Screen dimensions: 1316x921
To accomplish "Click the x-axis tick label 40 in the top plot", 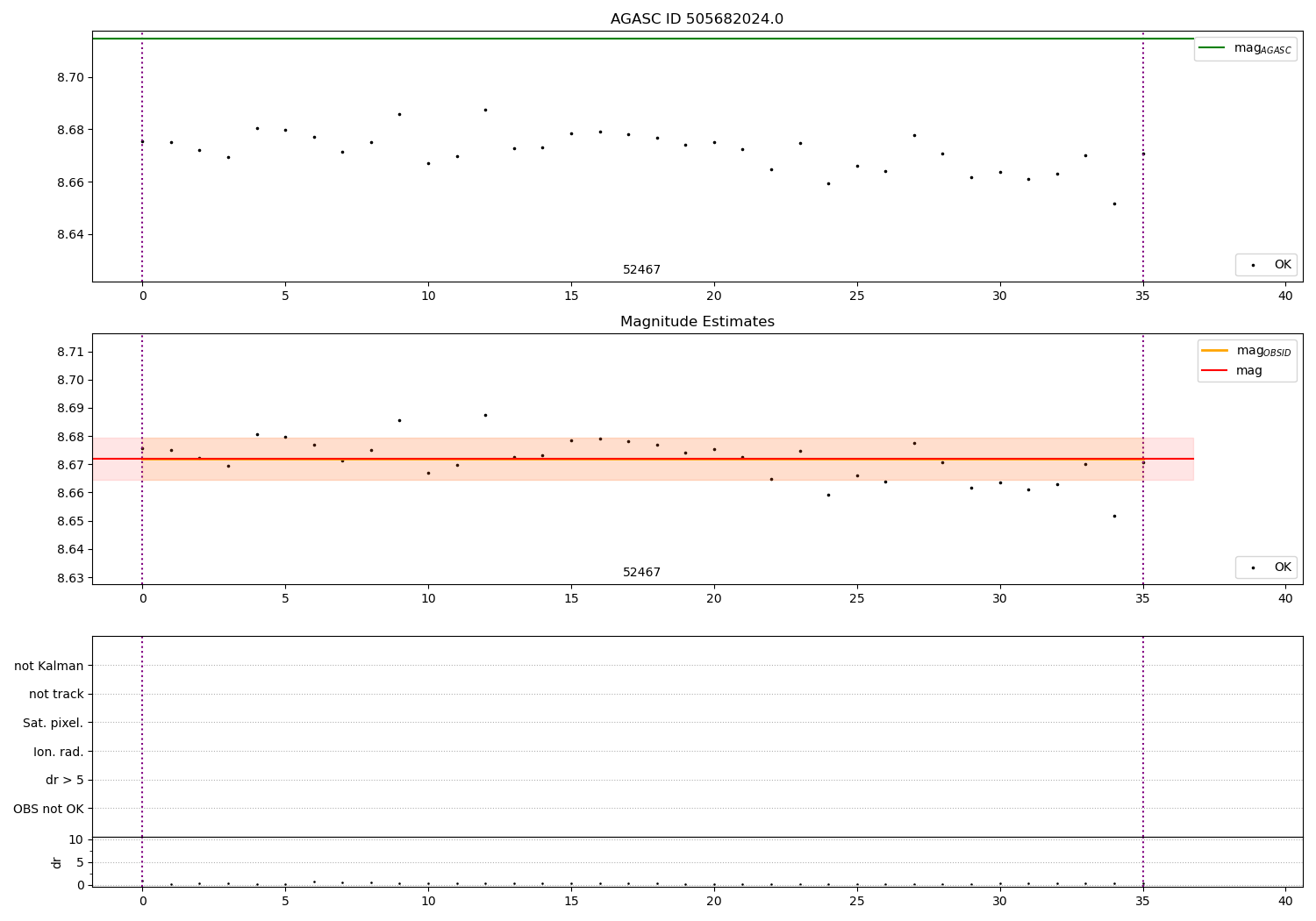I will click(1285, 296).
